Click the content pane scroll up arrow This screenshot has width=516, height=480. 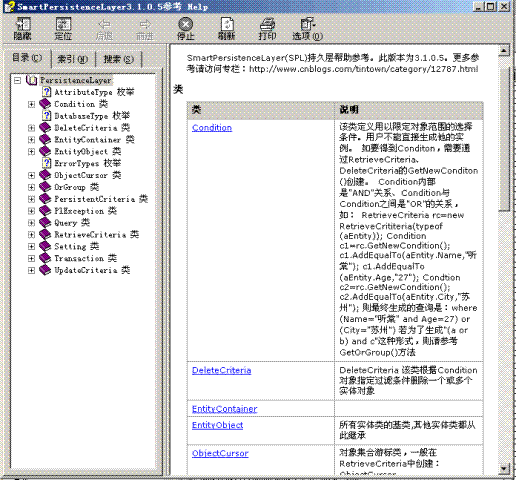click(x=504, y=50)
